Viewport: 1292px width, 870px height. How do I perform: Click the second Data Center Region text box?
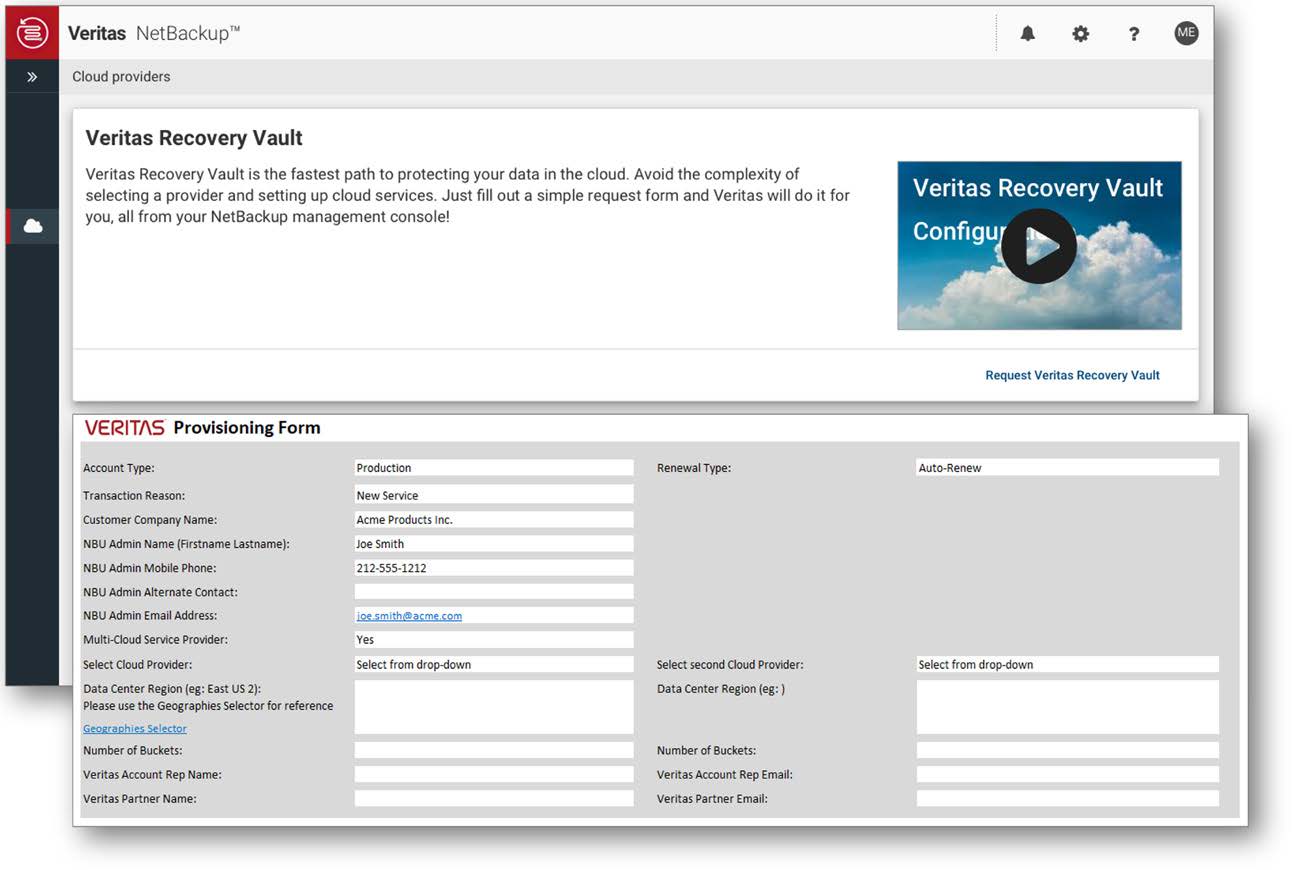(1068, 707)
